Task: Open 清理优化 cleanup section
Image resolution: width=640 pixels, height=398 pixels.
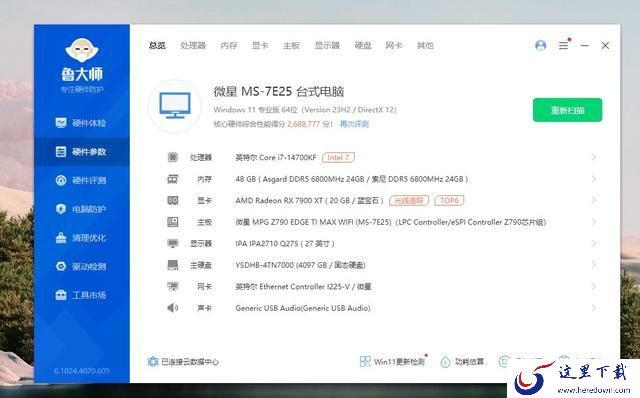Action: [82, 238]
